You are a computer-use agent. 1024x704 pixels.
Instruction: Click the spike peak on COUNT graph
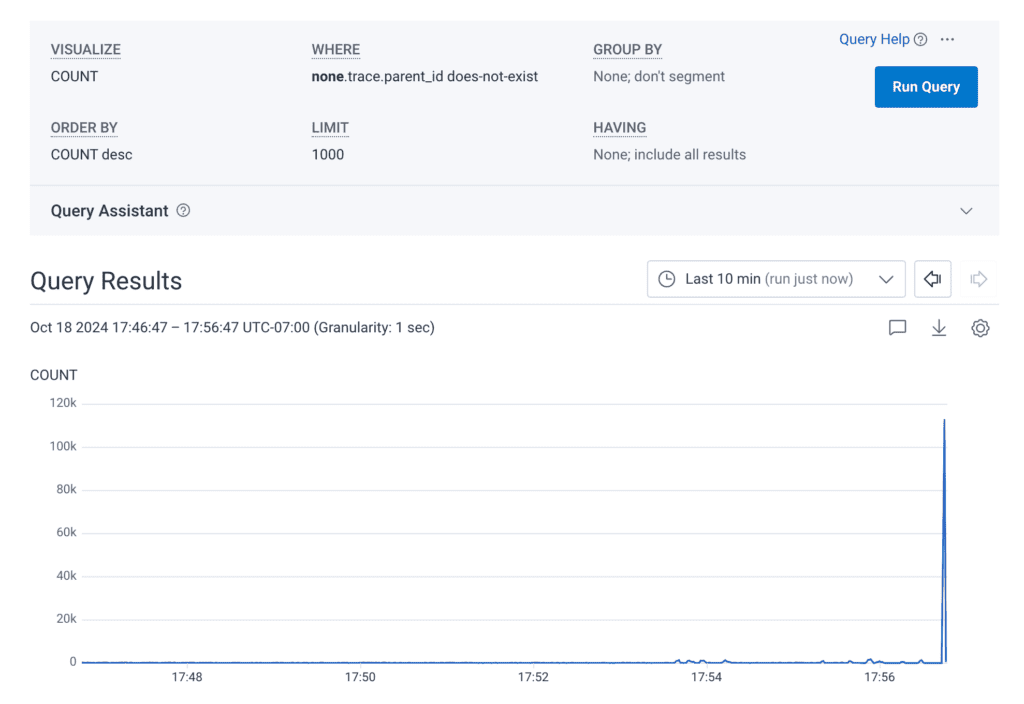[x=944, y=421]
